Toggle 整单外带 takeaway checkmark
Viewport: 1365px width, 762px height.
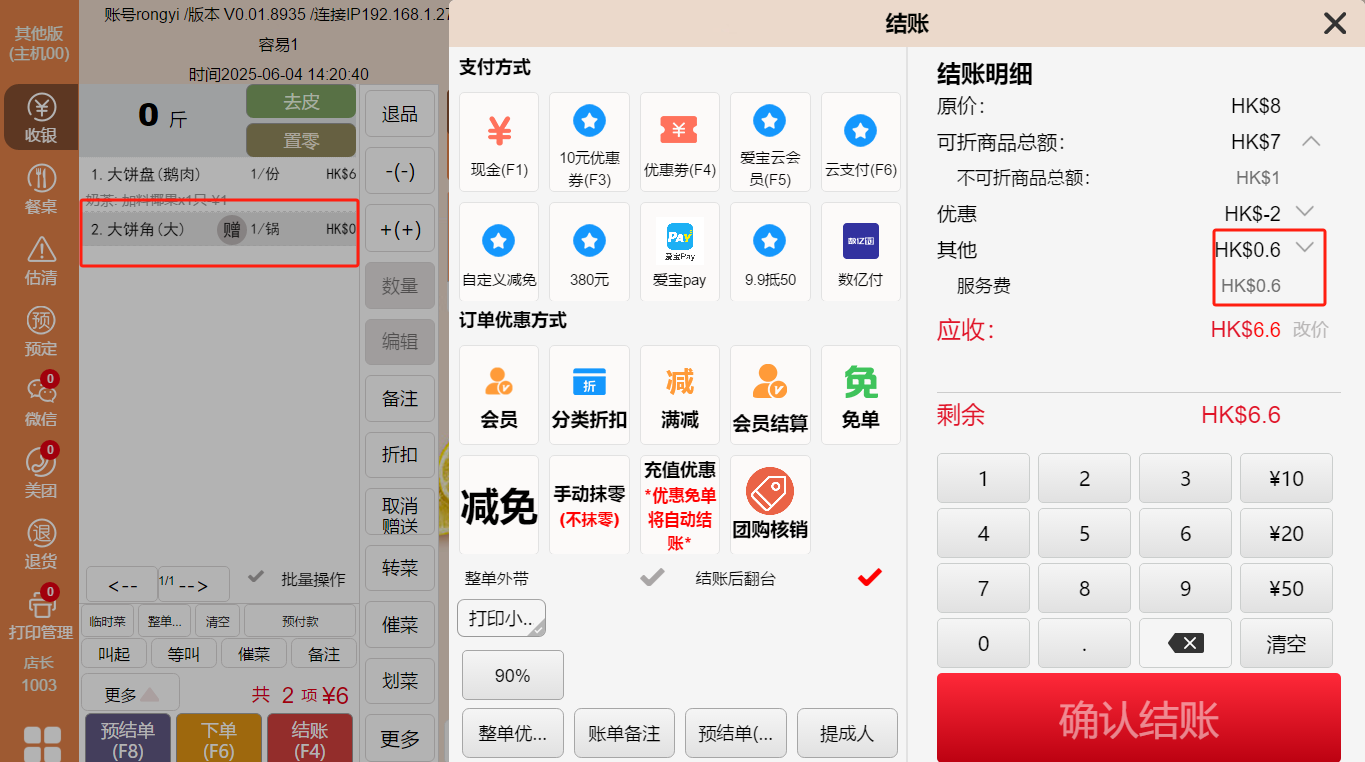652,577
